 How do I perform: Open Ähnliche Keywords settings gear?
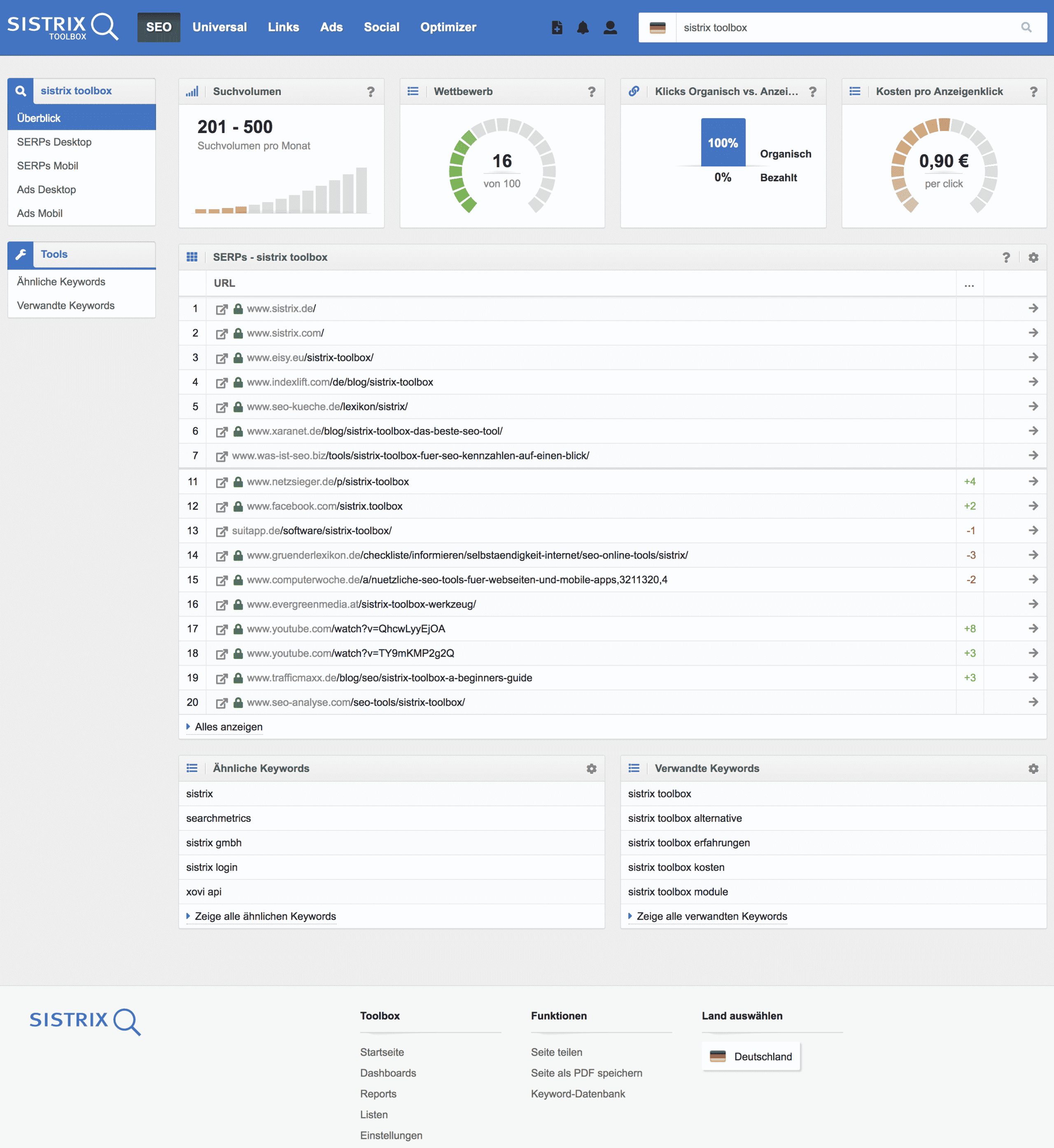point(592,769)
